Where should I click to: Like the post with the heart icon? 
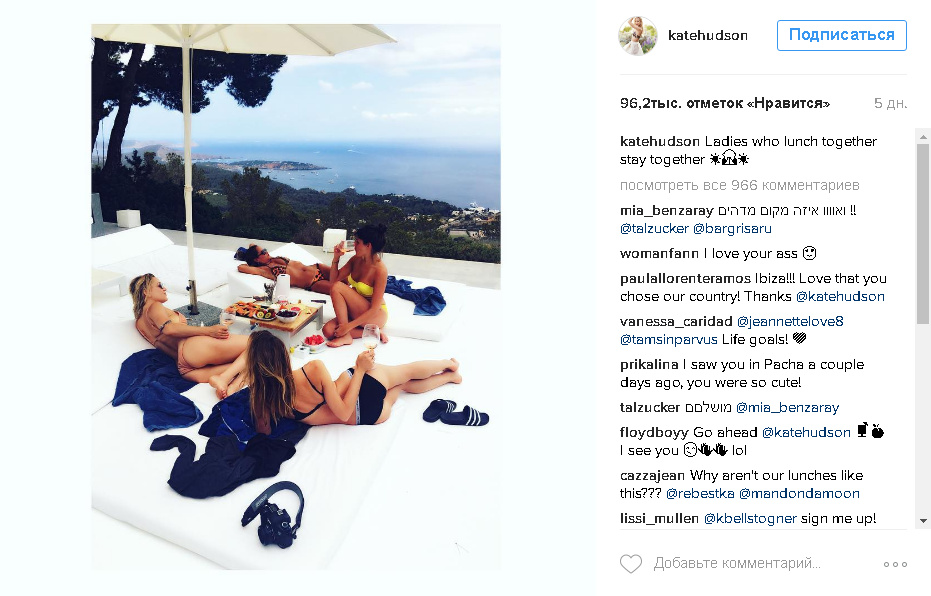[631, 563]
